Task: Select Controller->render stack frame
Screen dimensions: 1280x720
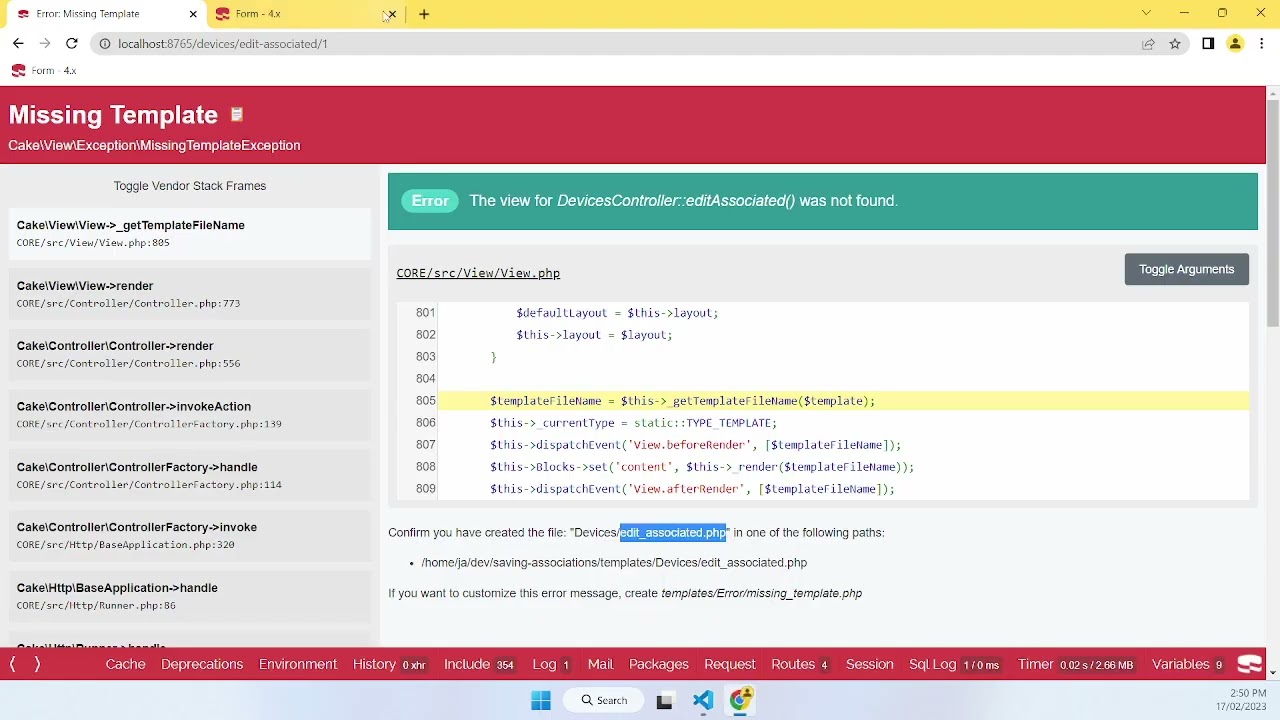Action: (189, 354)
